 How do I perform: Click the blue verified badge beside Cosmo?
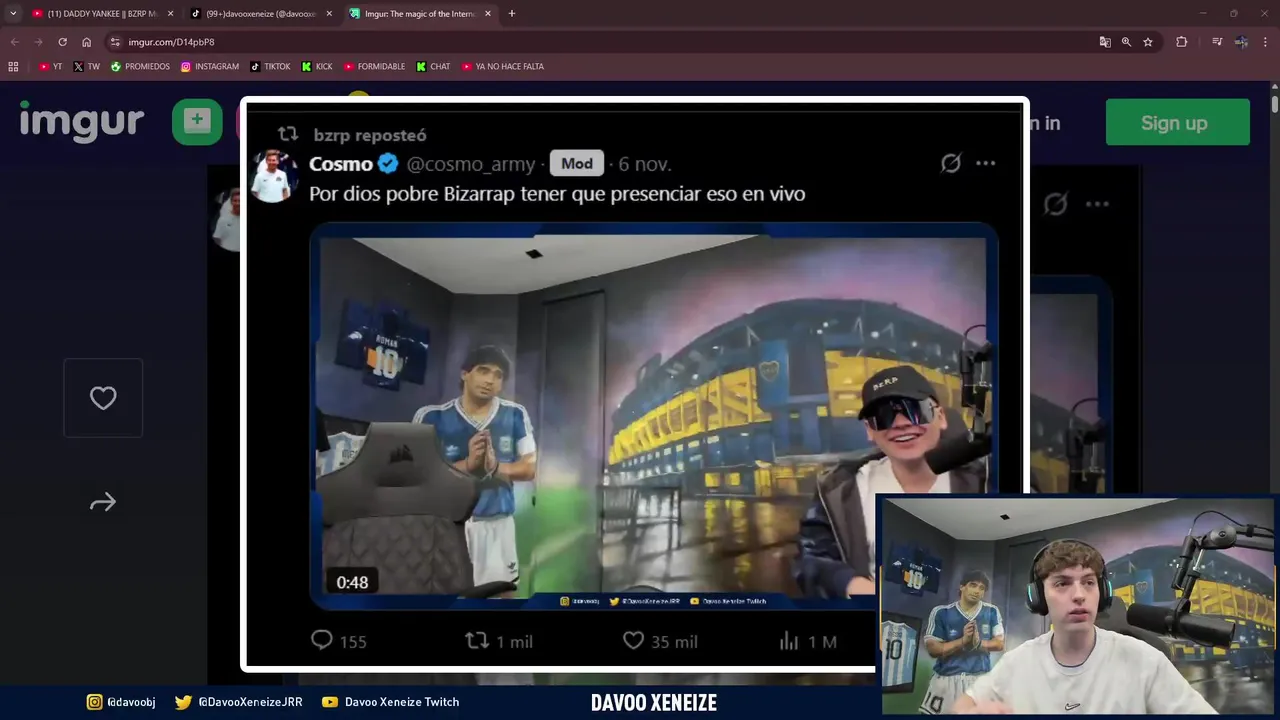pos(388,164)
